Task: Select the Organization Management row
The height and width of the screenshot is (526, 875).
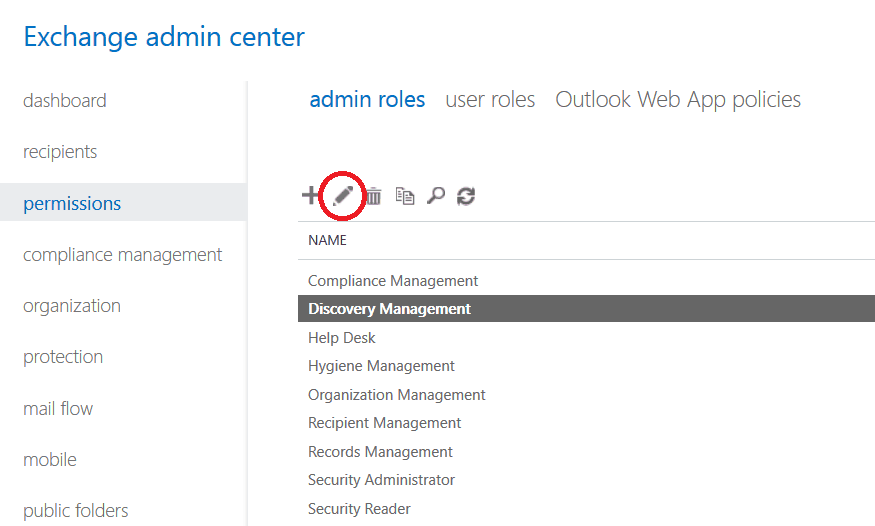Action: click(397, 395)
